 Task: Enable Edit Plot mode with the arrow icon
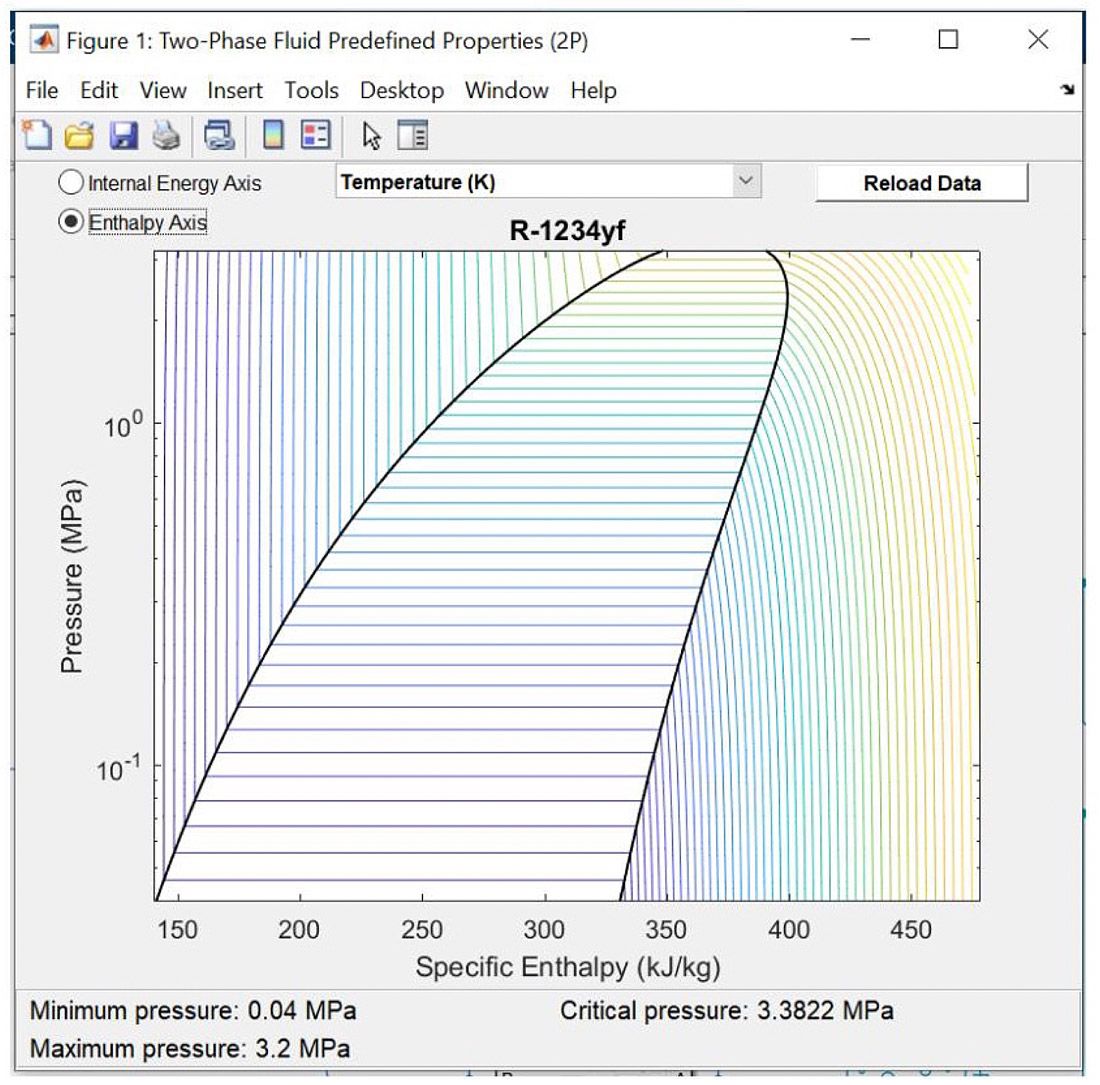coord(372,134)
